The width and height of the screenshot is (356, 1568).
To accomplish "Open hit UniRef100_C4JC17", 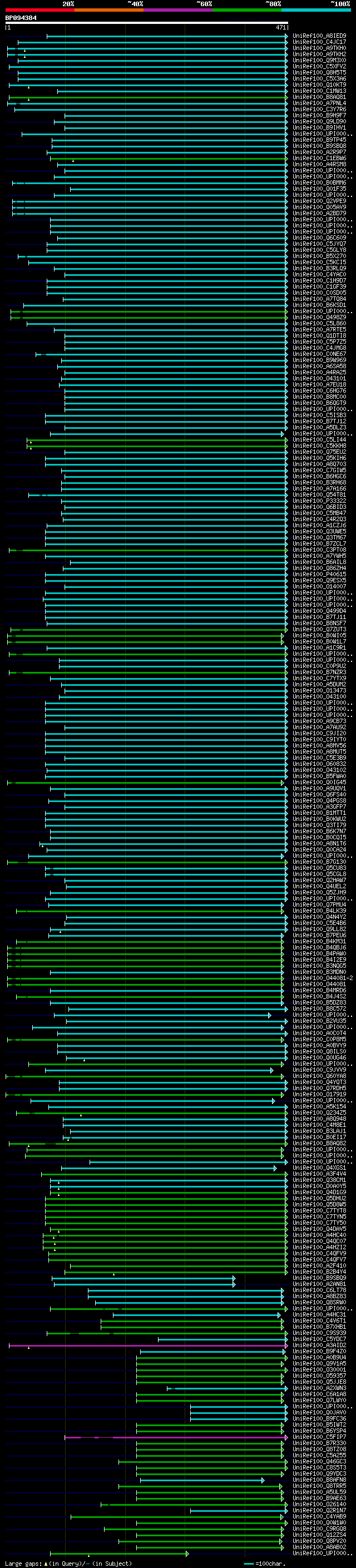I will pos(319,42).
